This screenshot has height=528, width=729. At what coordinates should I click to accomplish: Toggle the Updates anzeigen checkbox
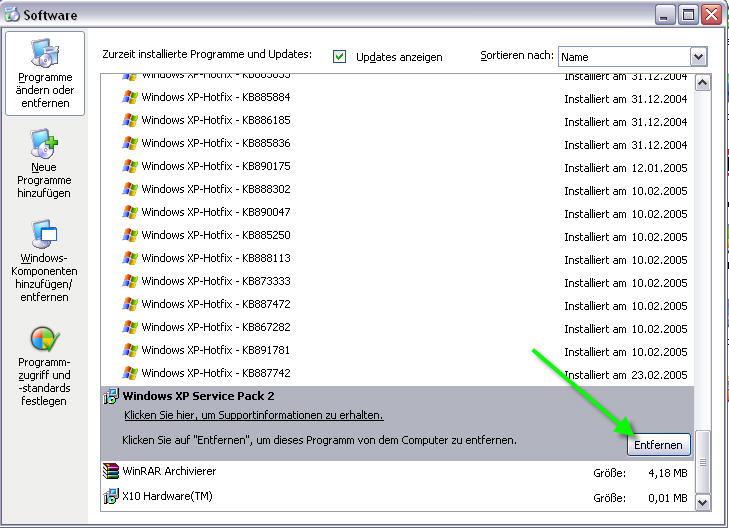(x=339, y=57)
